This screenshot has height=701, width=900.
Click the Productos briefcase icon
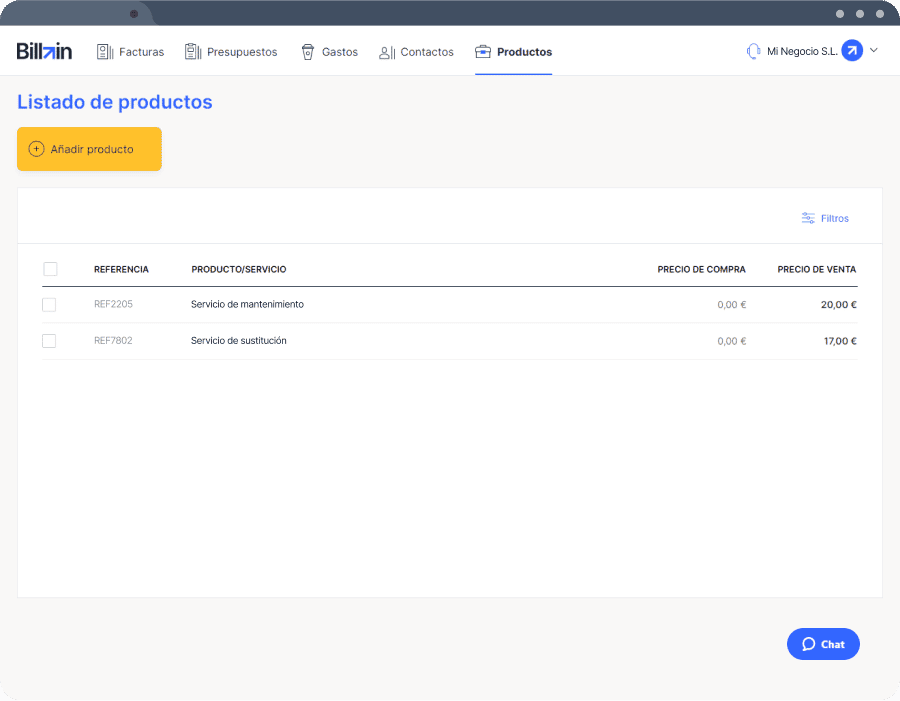click(483, 52)
